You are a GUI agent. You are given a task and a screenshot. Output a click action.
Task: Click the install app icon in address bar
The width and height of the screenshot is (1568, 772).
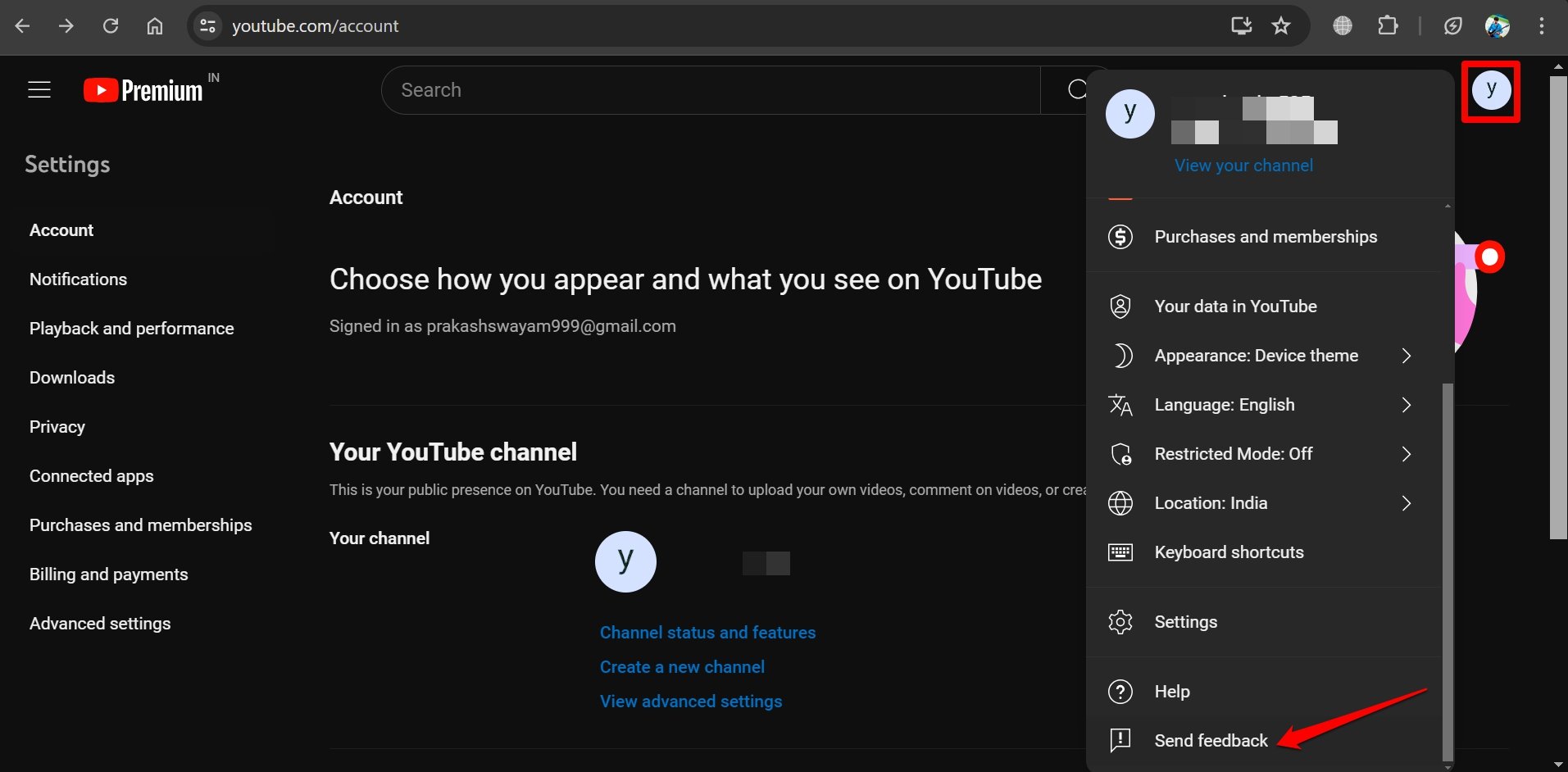(1242, 26)
